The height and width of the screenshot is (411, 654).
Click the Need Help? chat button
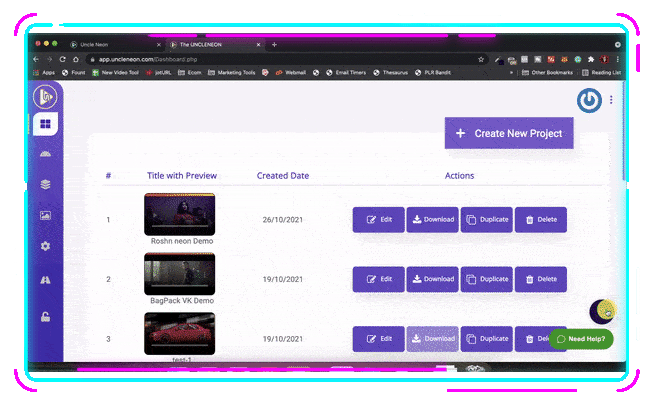pyautogui.click(x=581, y=339)
